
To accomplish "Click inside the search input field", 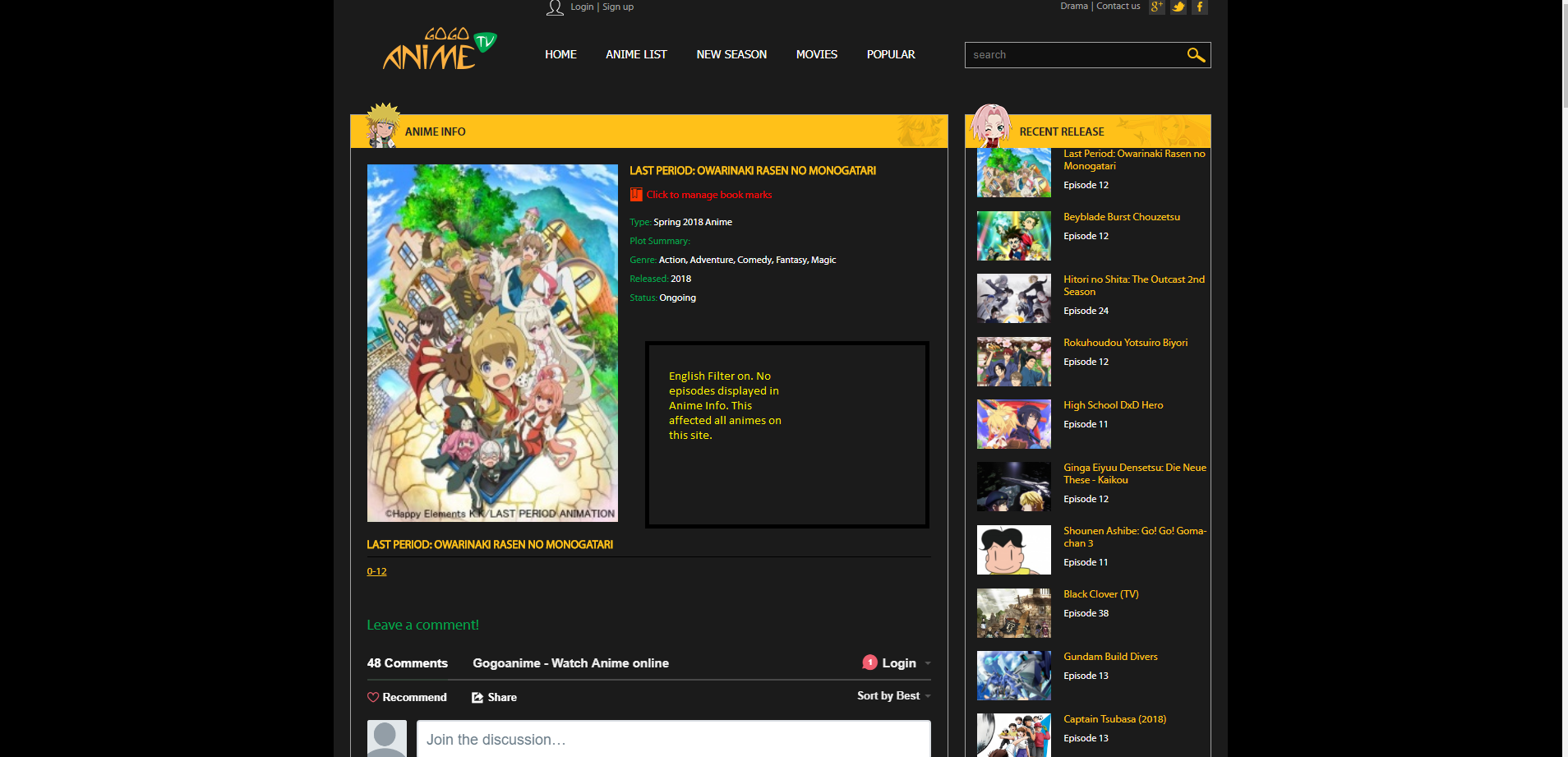I will tap(1075, 55).
